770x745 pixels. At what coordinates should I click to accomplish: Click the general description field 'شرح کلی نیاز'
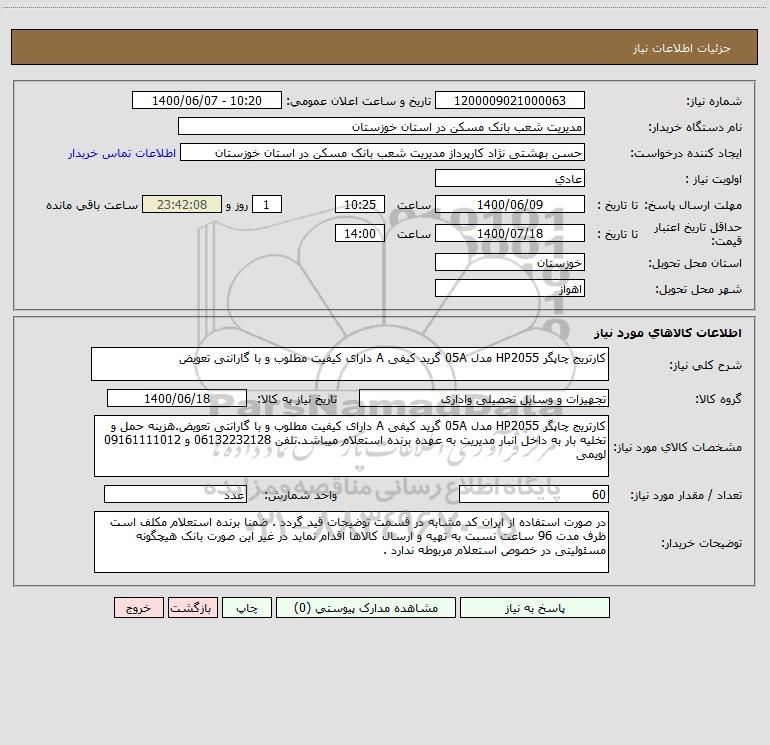tap(350, 364)
